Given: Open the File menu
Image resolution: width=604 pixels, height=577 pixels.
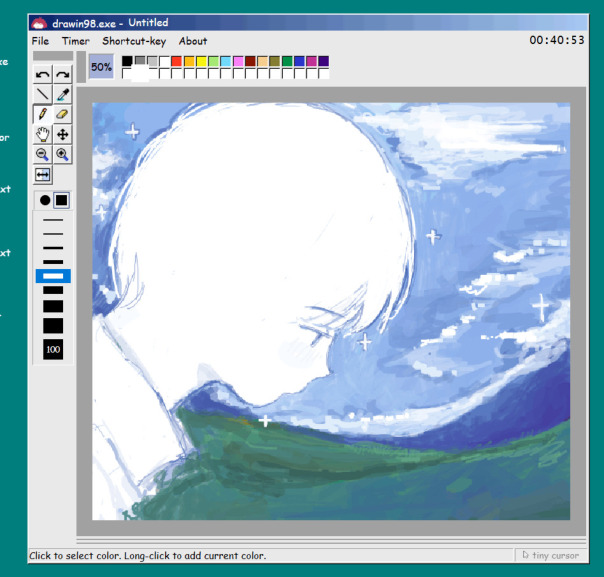Looking at the screenshot, I should point(40,41).
